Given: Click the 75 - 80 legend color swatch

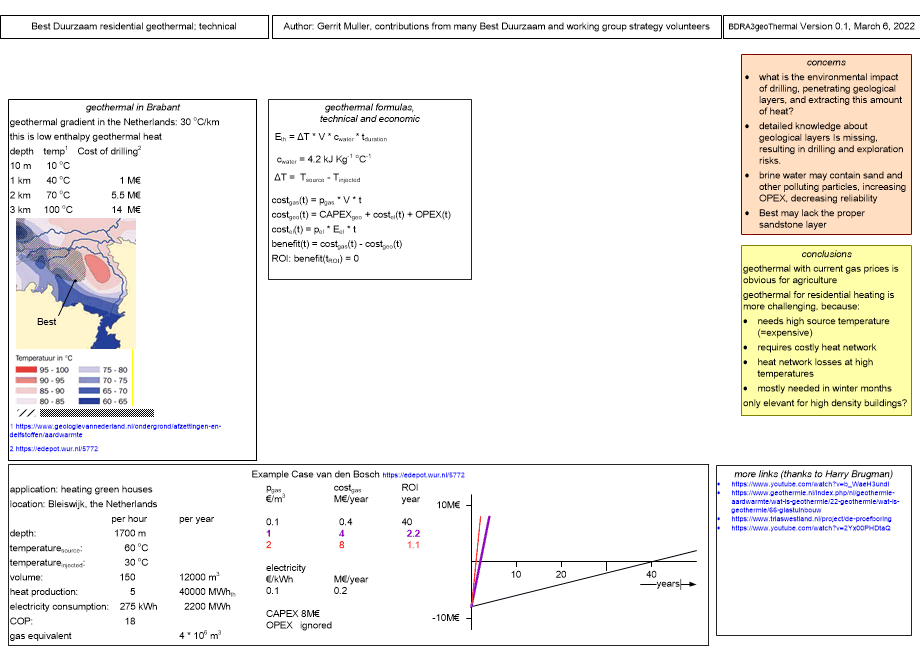Looking at the screenshot, I should [89, 370].
